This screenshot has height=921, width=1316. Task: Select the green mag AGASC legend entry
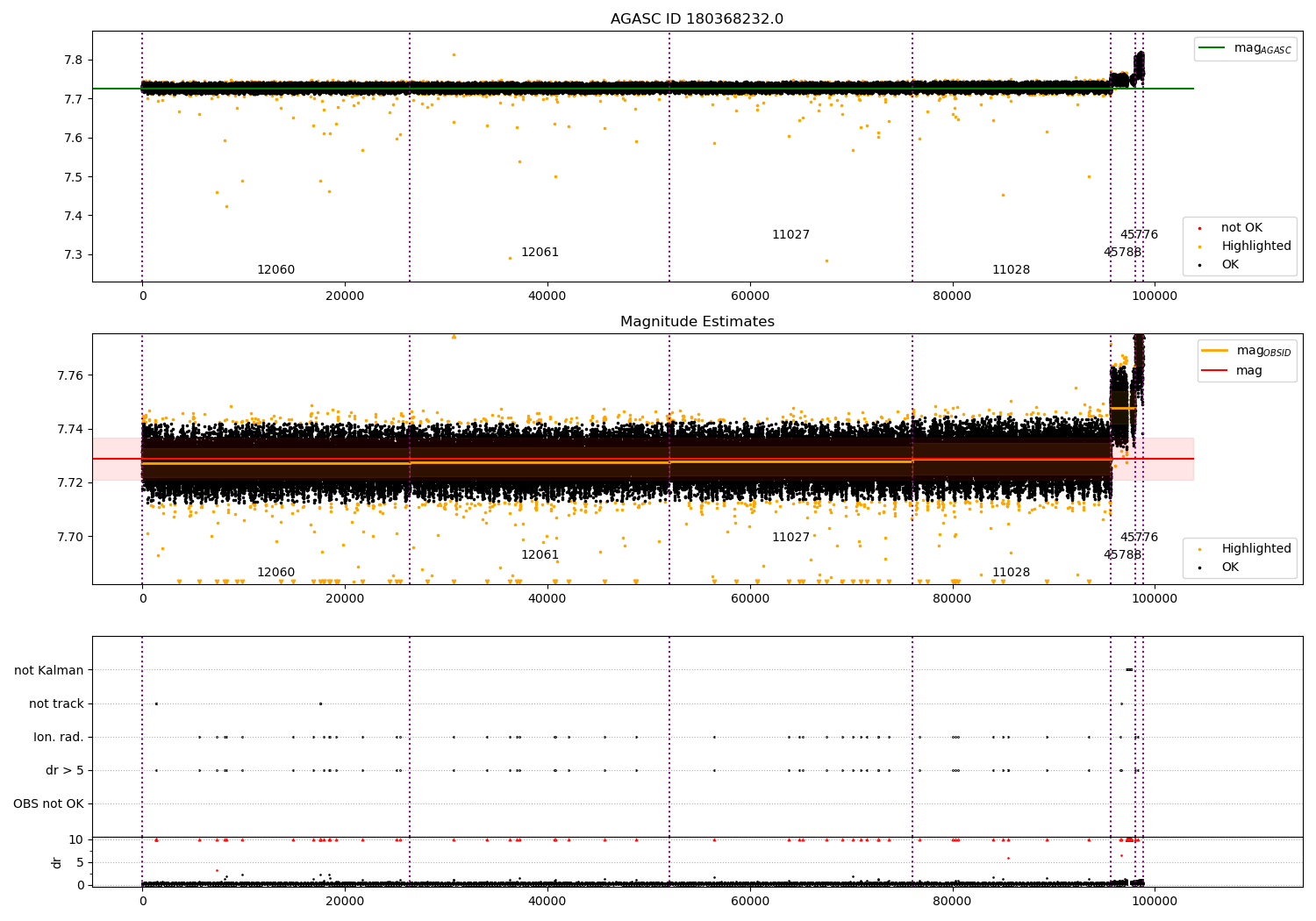1246,48
